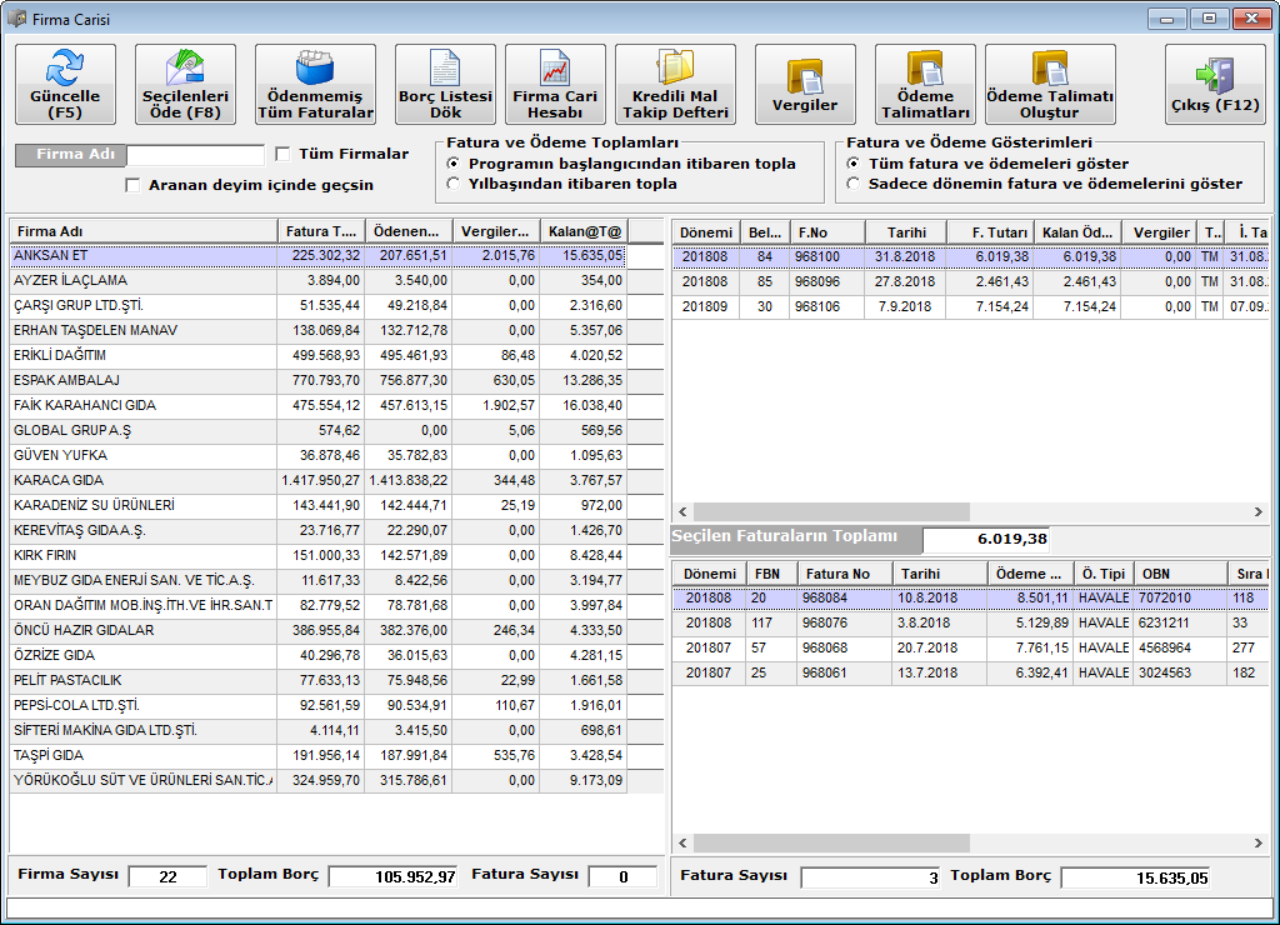1280x925 pixels.
Task: Toggle Aranan deyim içinde geçsin checkbox
Action: coord(133,185)
